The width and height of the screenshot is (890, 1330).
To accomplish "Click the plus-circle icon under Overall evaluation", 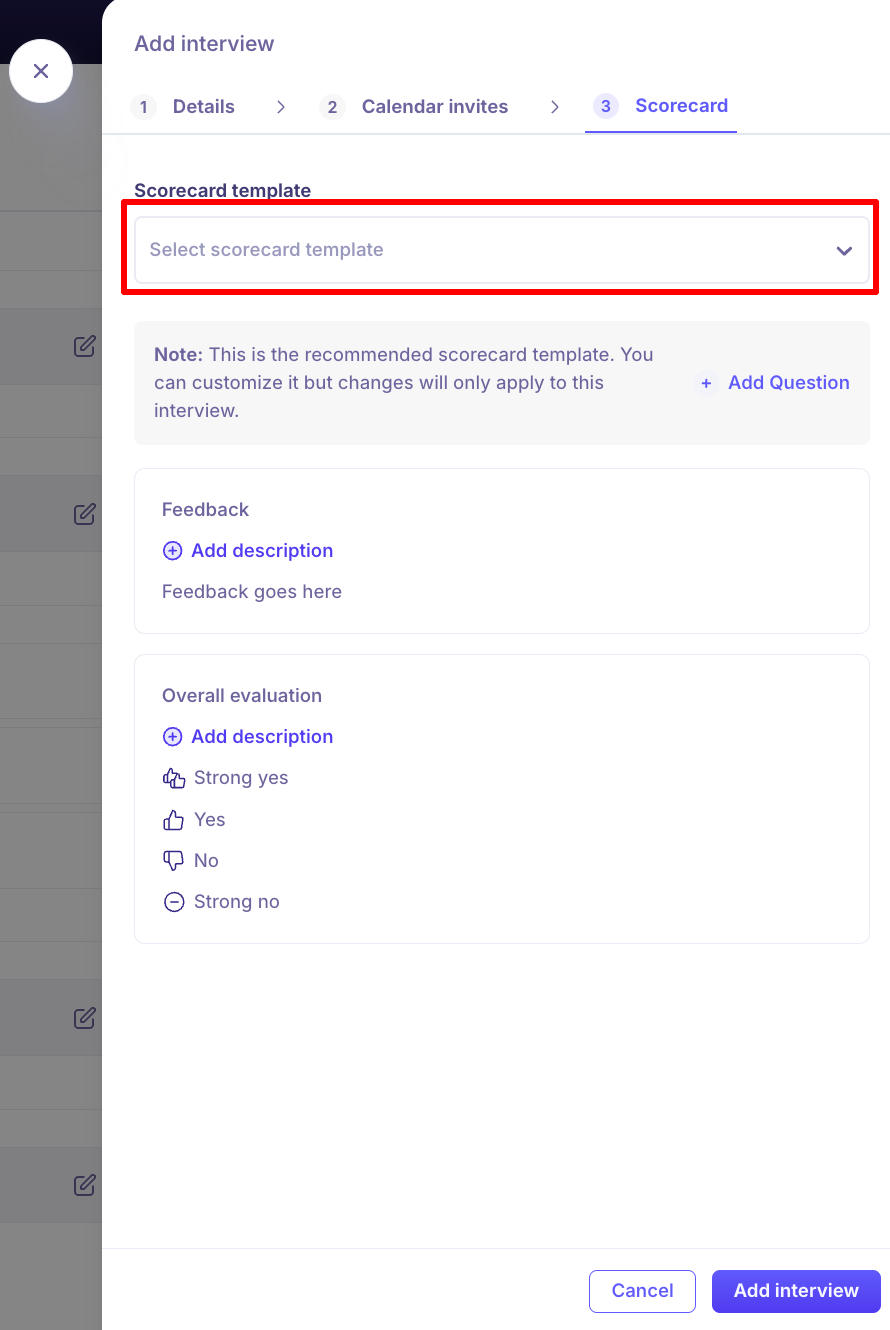I will (x=172, y=737).
